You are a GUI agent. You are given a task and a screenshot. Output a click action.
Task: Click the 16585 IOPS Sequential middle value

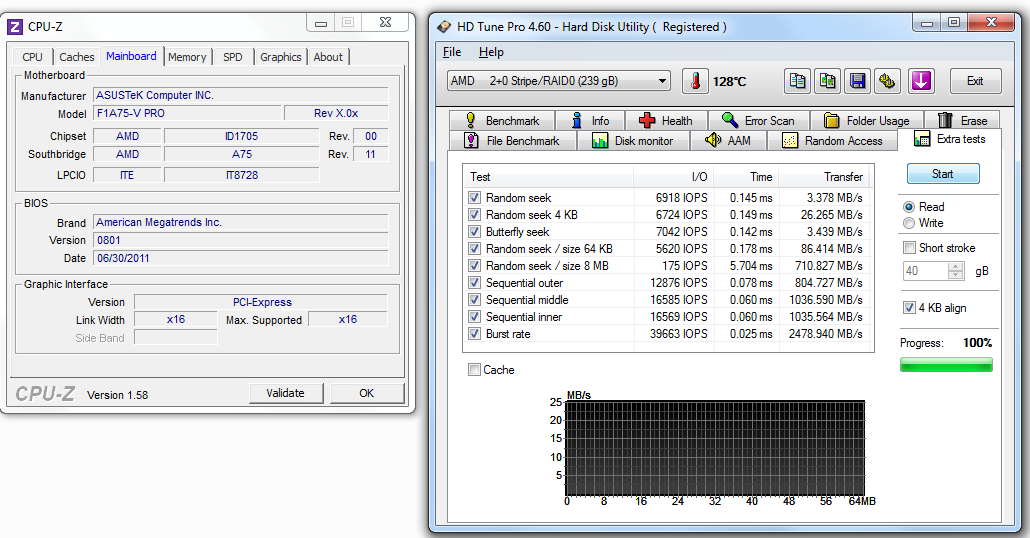click(679, 300)
